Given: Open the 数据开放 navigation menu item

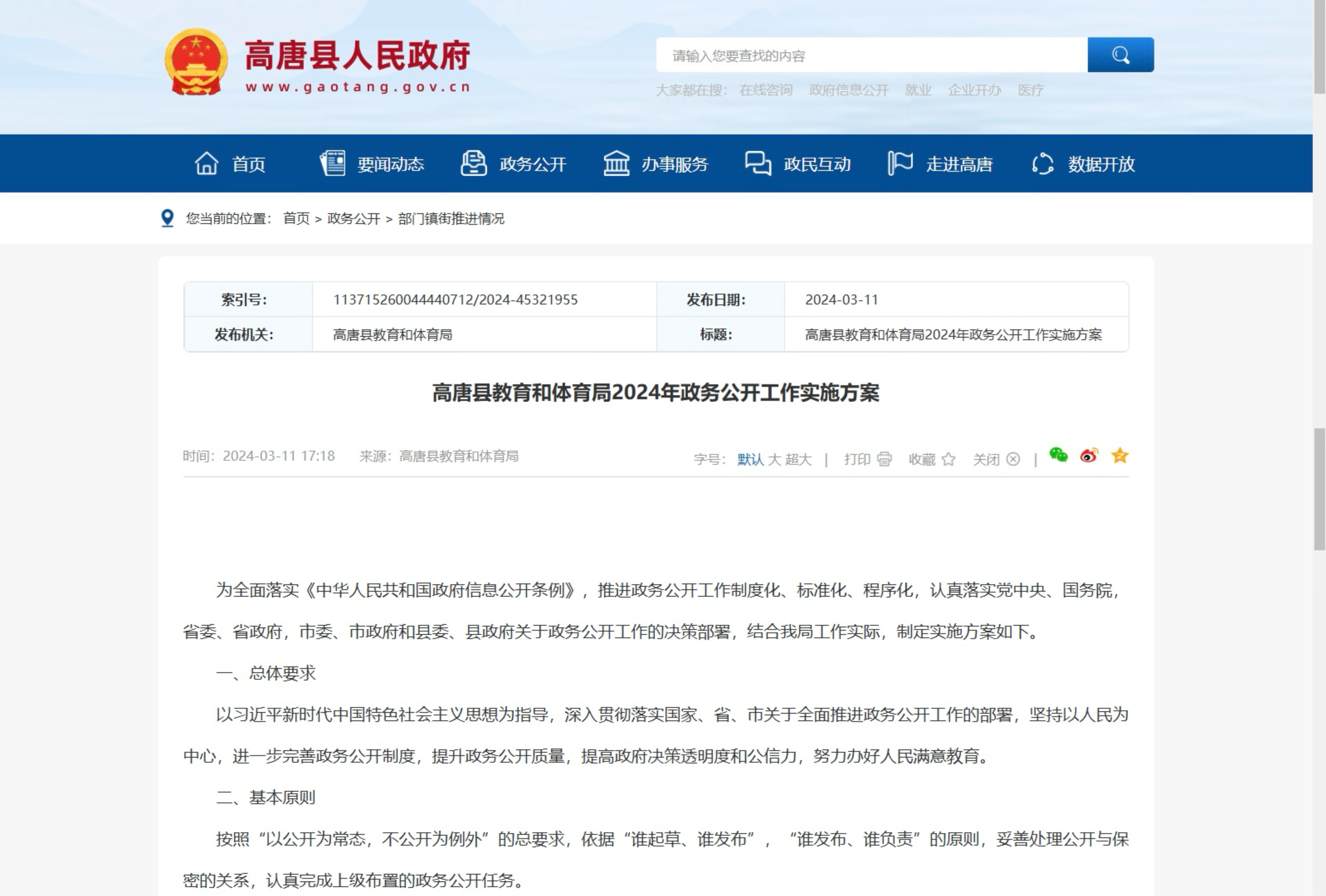Looking at the screenshot, I should (x=1101, y=164).
